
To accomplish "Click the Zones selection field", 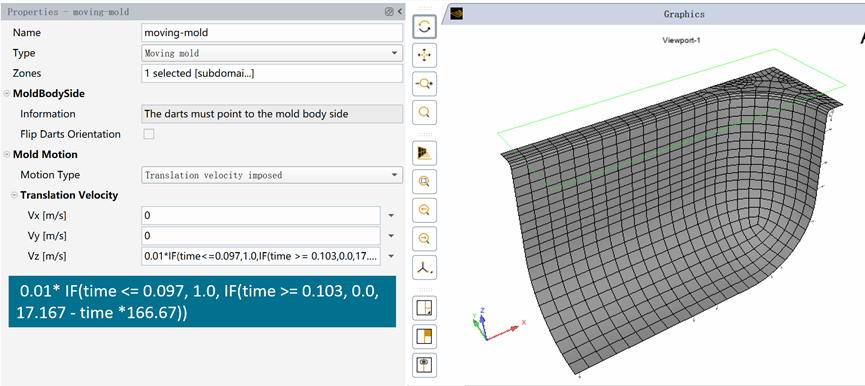I will pos(272,73).
